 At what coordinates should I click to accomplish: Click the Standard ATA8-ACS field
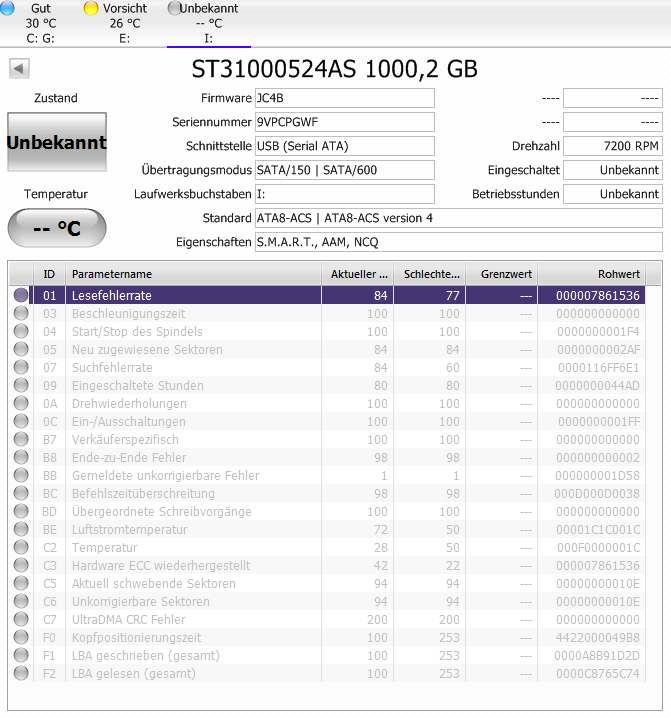pyautogui.click(x=458, y=218)
